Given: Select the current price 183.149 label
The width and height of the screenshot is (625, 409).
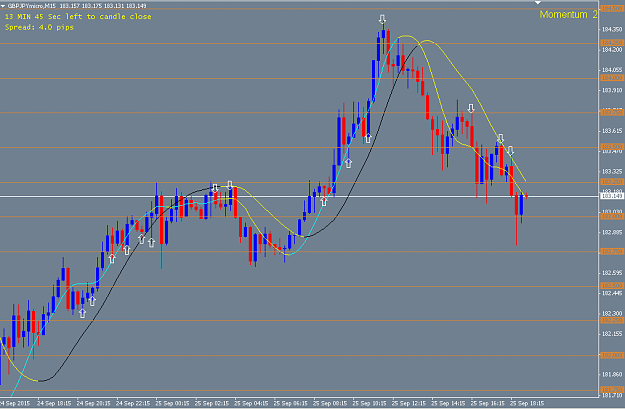Looking at the screenshot, I should point(612,196).
